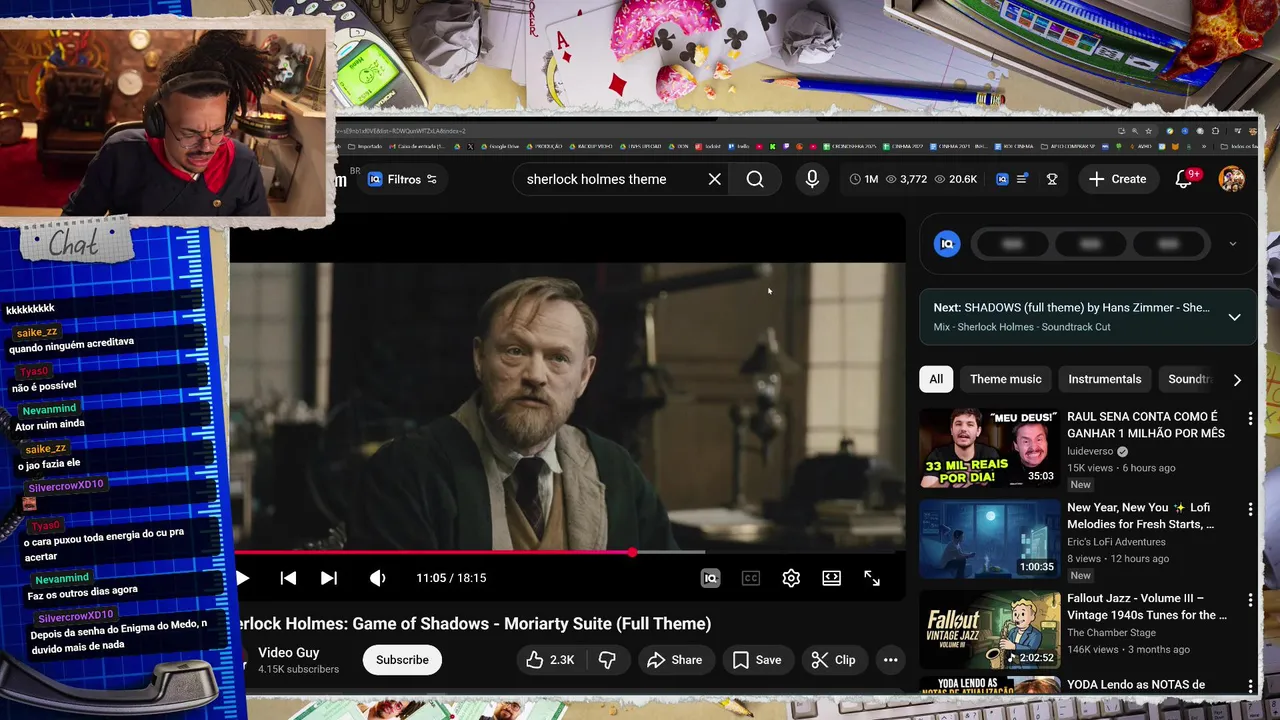Open the CINEMA 2022 bookmark
The width and height of the screenshot is (1280, 720).
pos(903,146)
